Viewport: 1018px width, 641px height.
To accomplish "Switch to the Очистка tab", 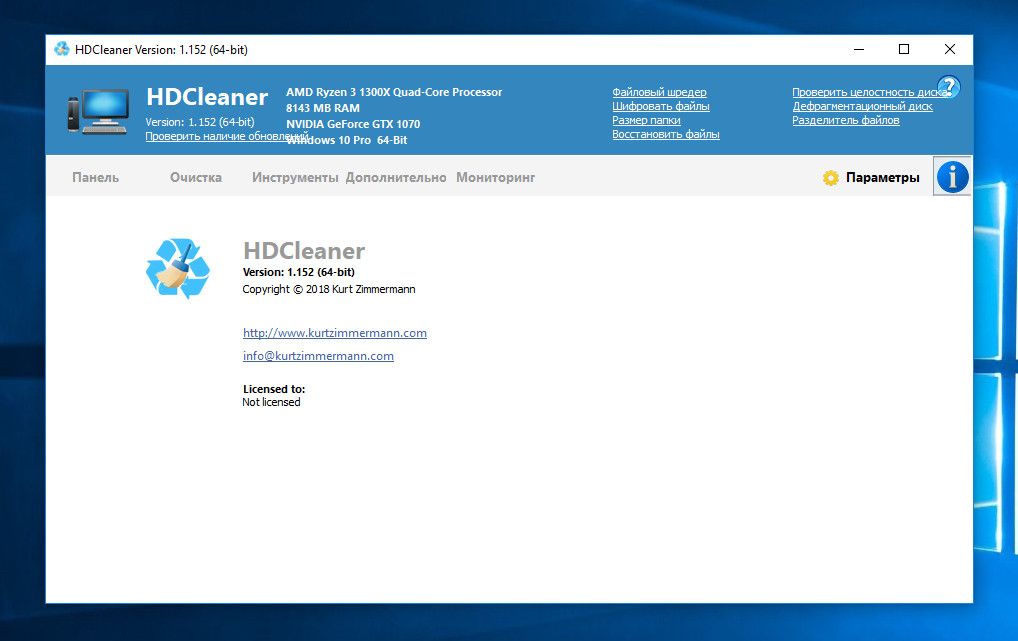I will [x=195, y=177].
